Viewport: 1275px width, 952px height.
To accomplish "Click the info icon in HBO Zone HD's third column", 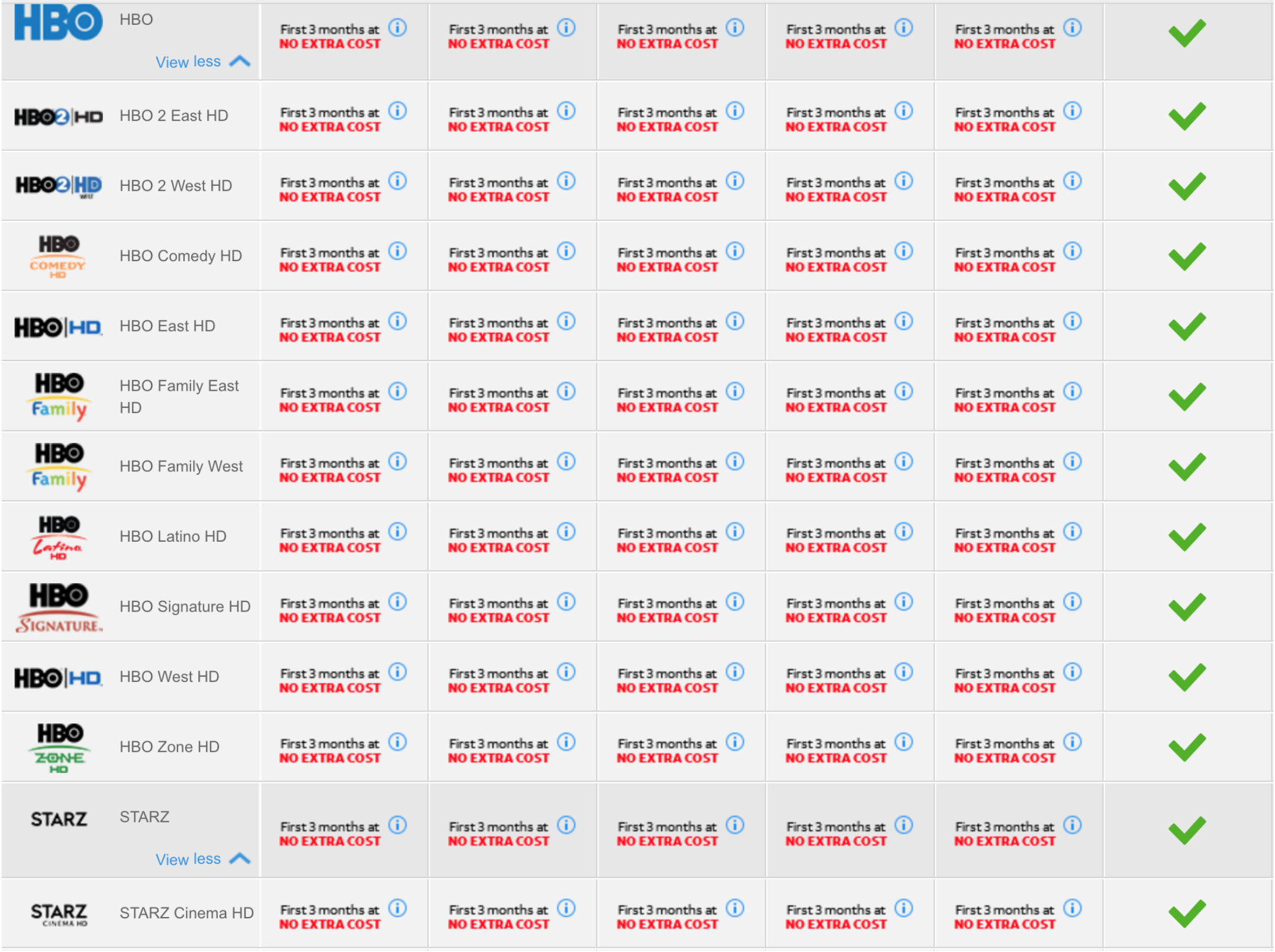I will [x=735, y=742].
